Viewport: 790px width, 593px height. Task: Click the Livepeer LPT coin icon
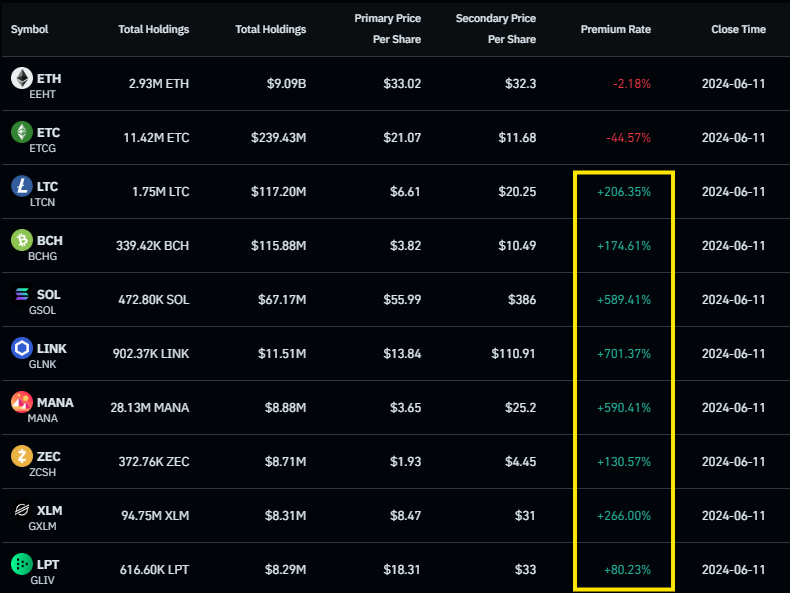point(22,564)
